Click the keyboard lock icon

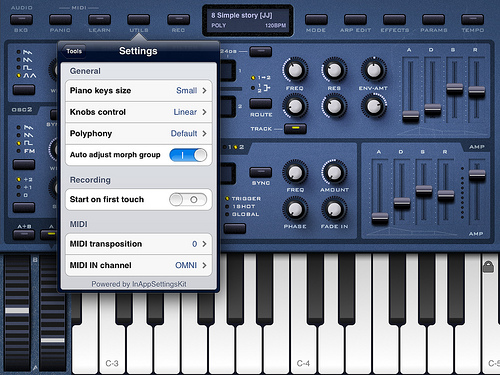[x=488, y=267]
